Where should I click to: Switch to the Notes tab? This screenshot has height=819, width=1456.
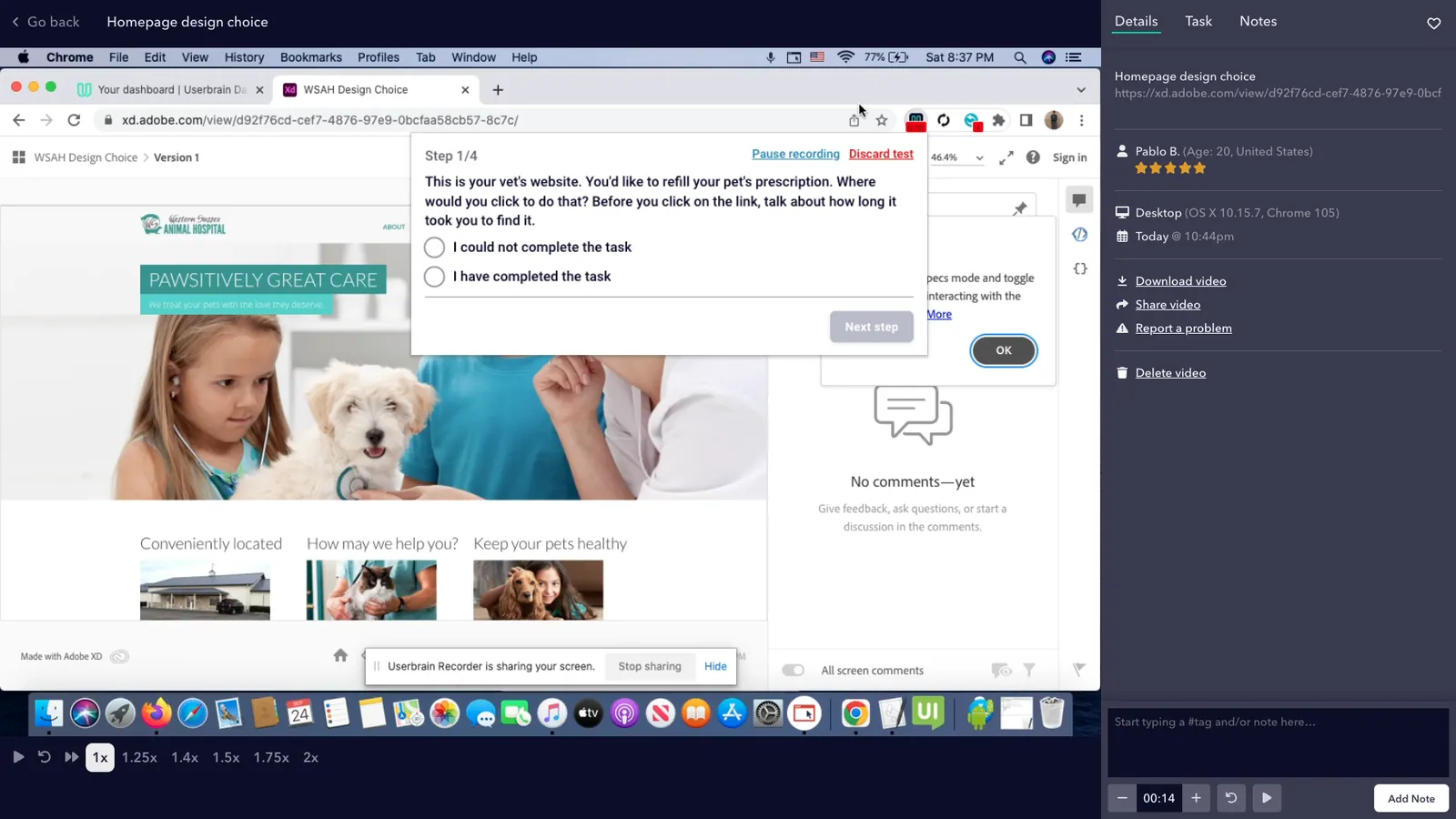[1258, 21]
